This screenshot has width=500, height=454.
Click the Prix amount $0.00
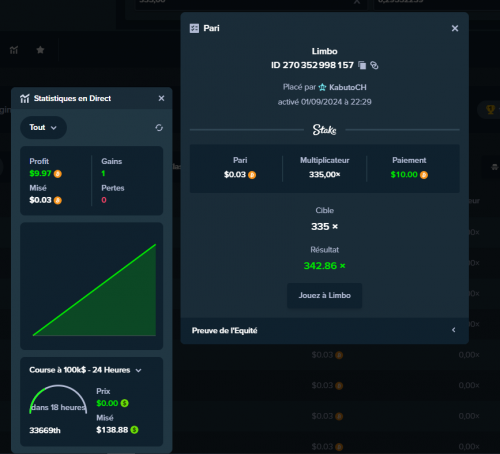[107, 403]
